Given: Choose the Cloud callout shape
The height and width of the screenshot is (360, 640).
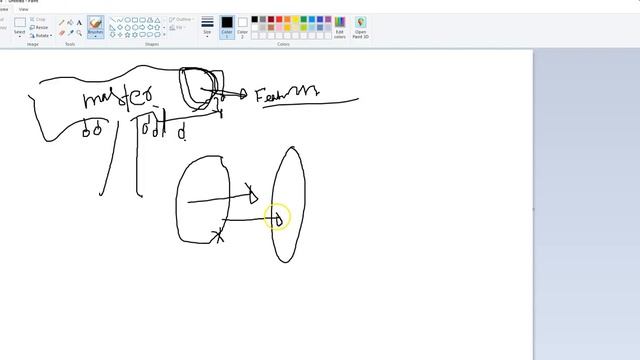Looking at the screenshot, I should [x=157, y=35].
